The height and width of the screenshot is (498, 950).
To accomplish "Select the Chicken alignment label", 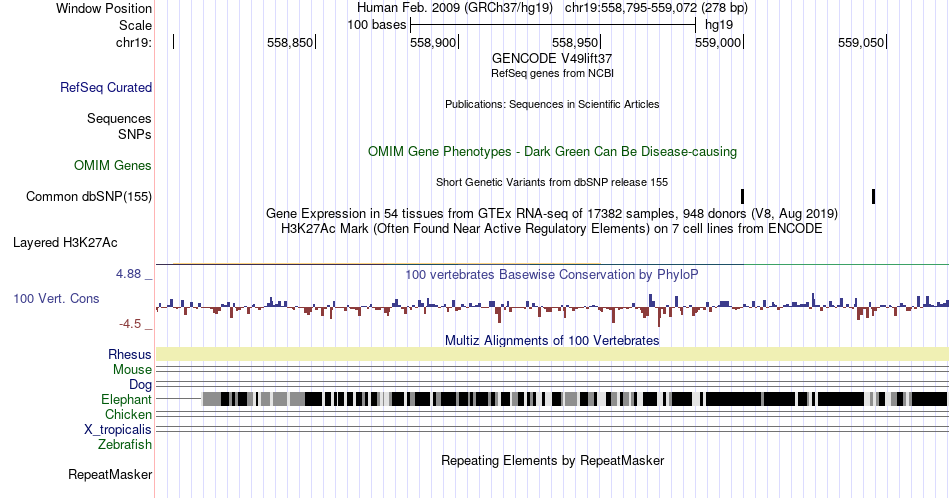I will [128, 414].
